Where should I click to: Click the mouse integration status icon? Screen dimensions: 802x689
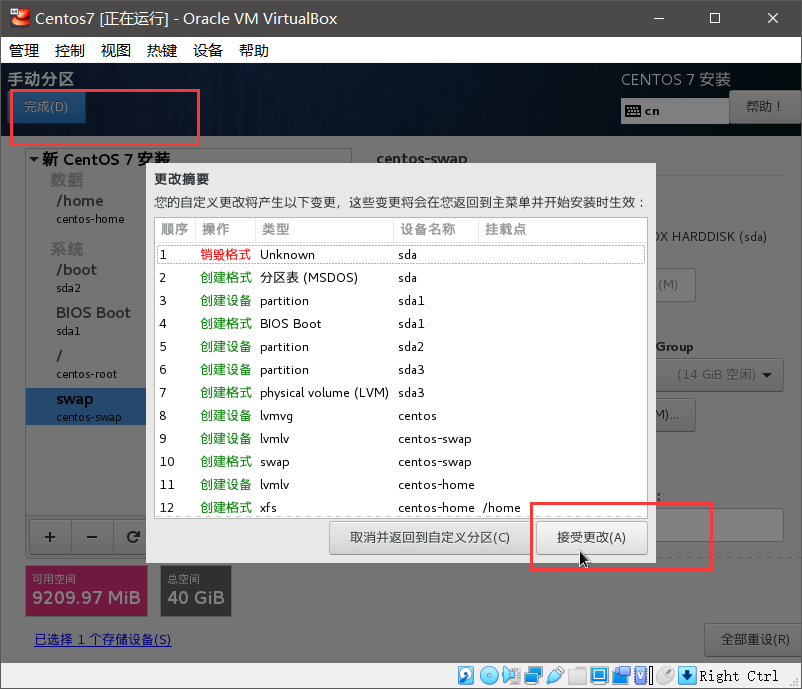point(665,675)
